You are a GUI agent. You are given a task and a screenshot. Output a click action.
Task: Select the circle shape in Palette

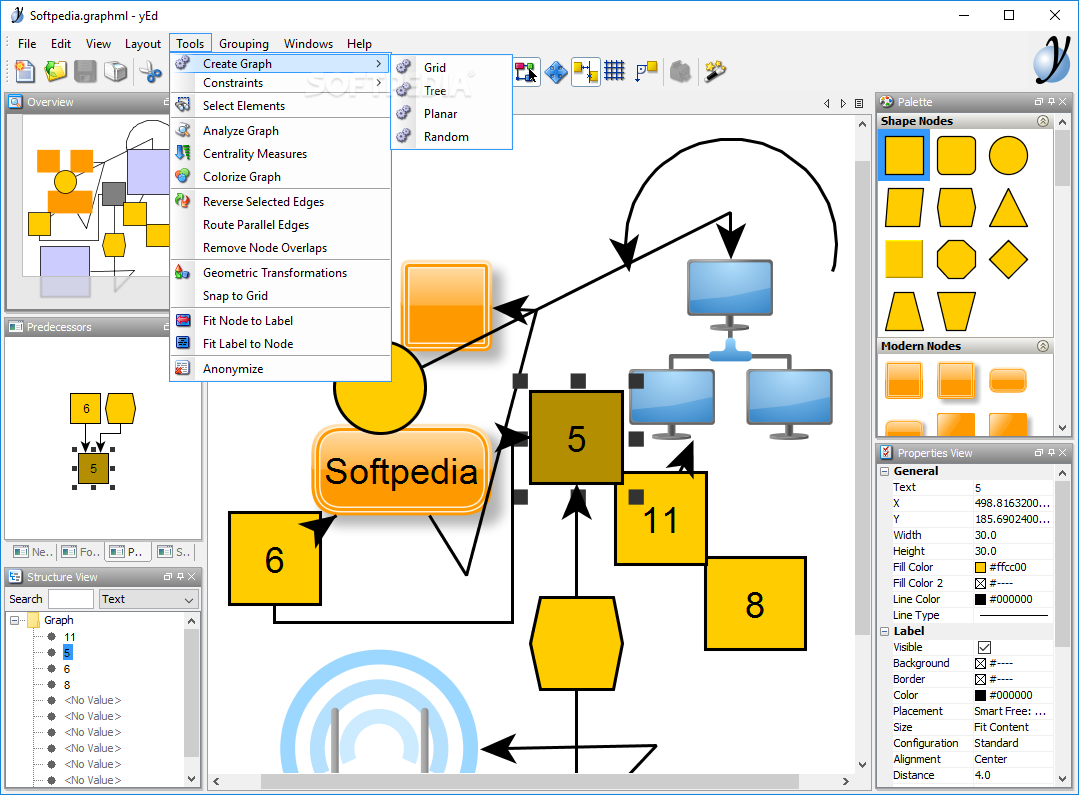[1008, 156]
